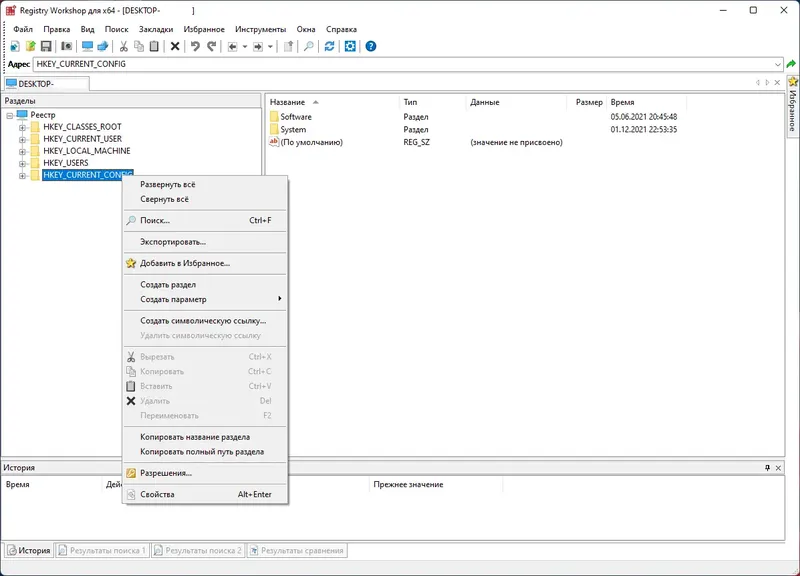Screen dimensions: 800x576
Task: Open the back navigation dropdown arrow
Action: pos(243,46)
